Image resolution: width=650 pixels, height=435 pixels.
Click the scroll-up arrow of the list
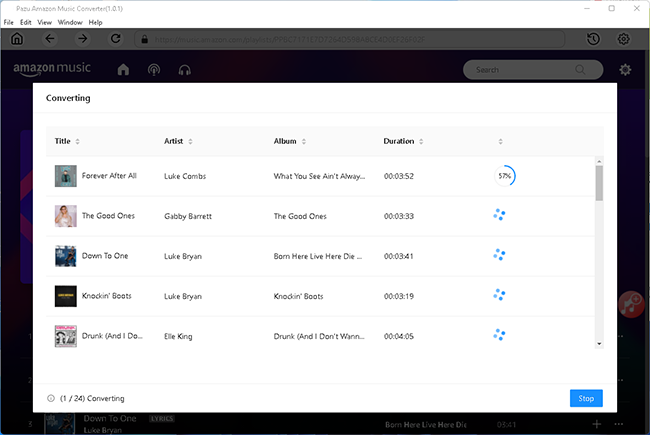pyautogui.click(x=599, y=161)
